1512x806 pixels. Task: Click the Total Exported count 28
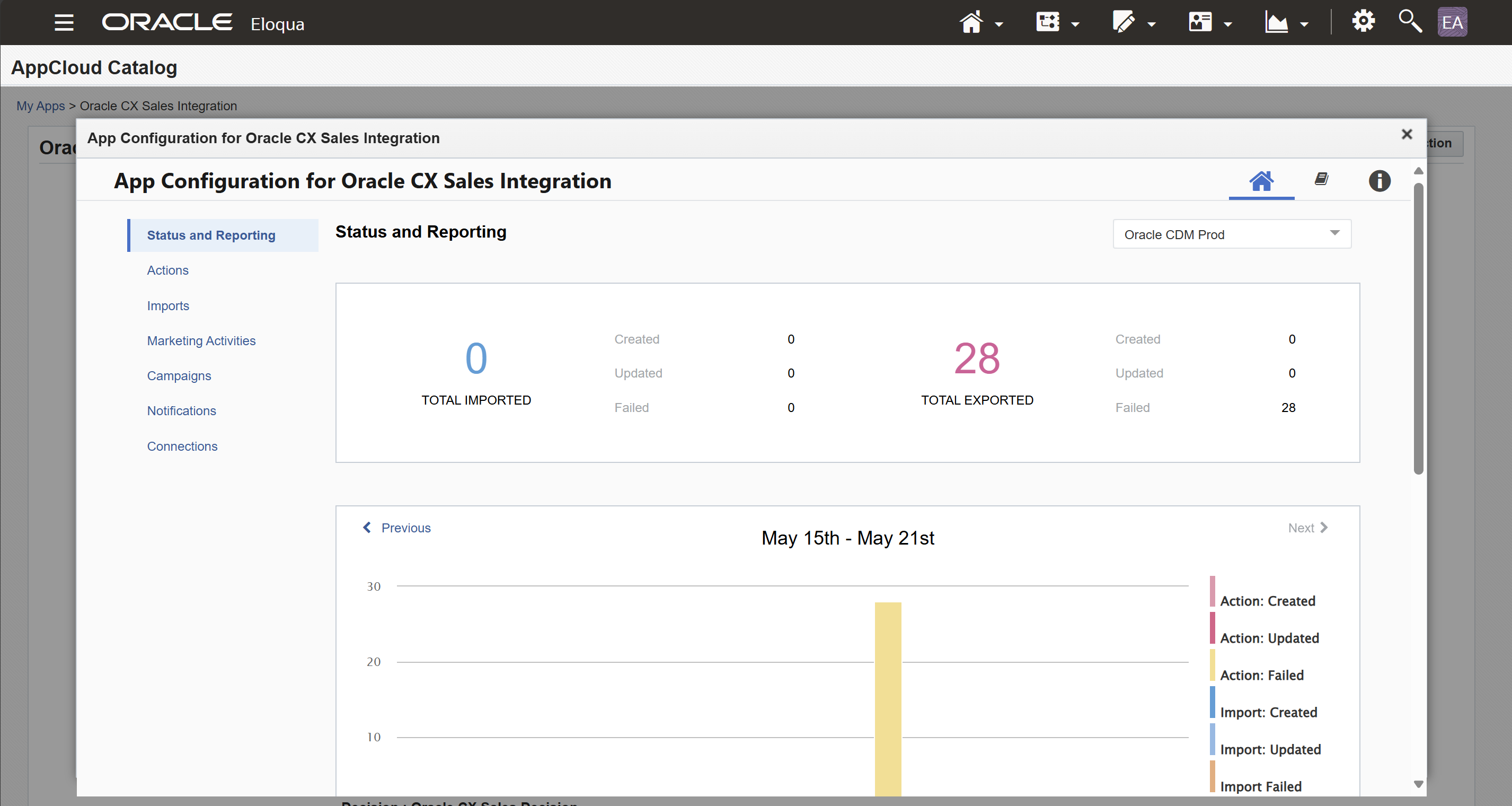977,358
